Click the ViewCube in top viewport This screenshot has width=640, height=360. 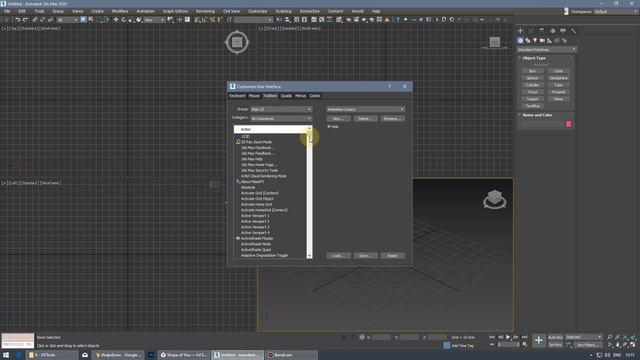237,42
